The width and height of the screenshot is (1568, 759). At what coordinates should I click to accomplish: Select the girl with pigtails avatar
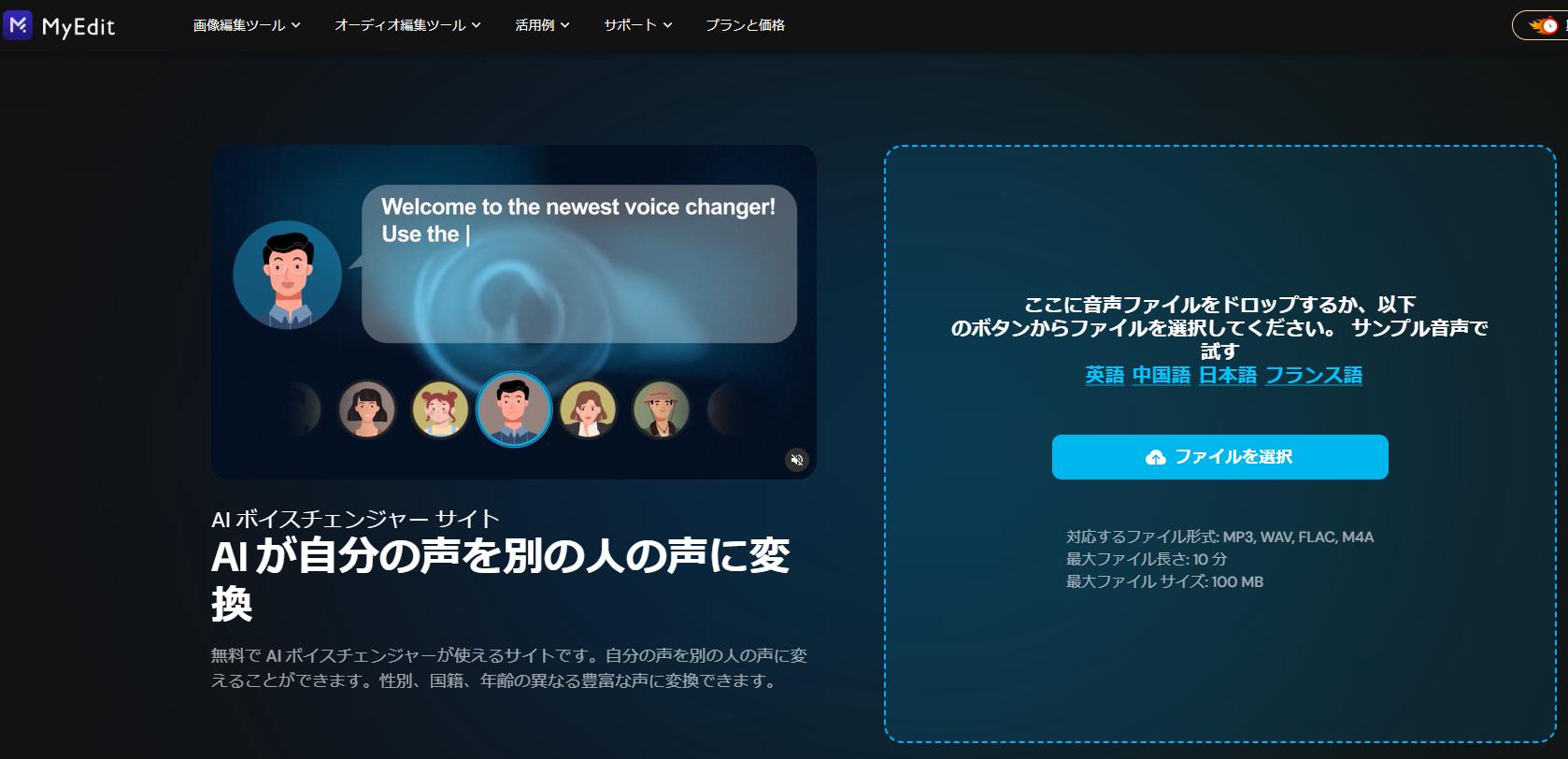(x=440, y=409)
